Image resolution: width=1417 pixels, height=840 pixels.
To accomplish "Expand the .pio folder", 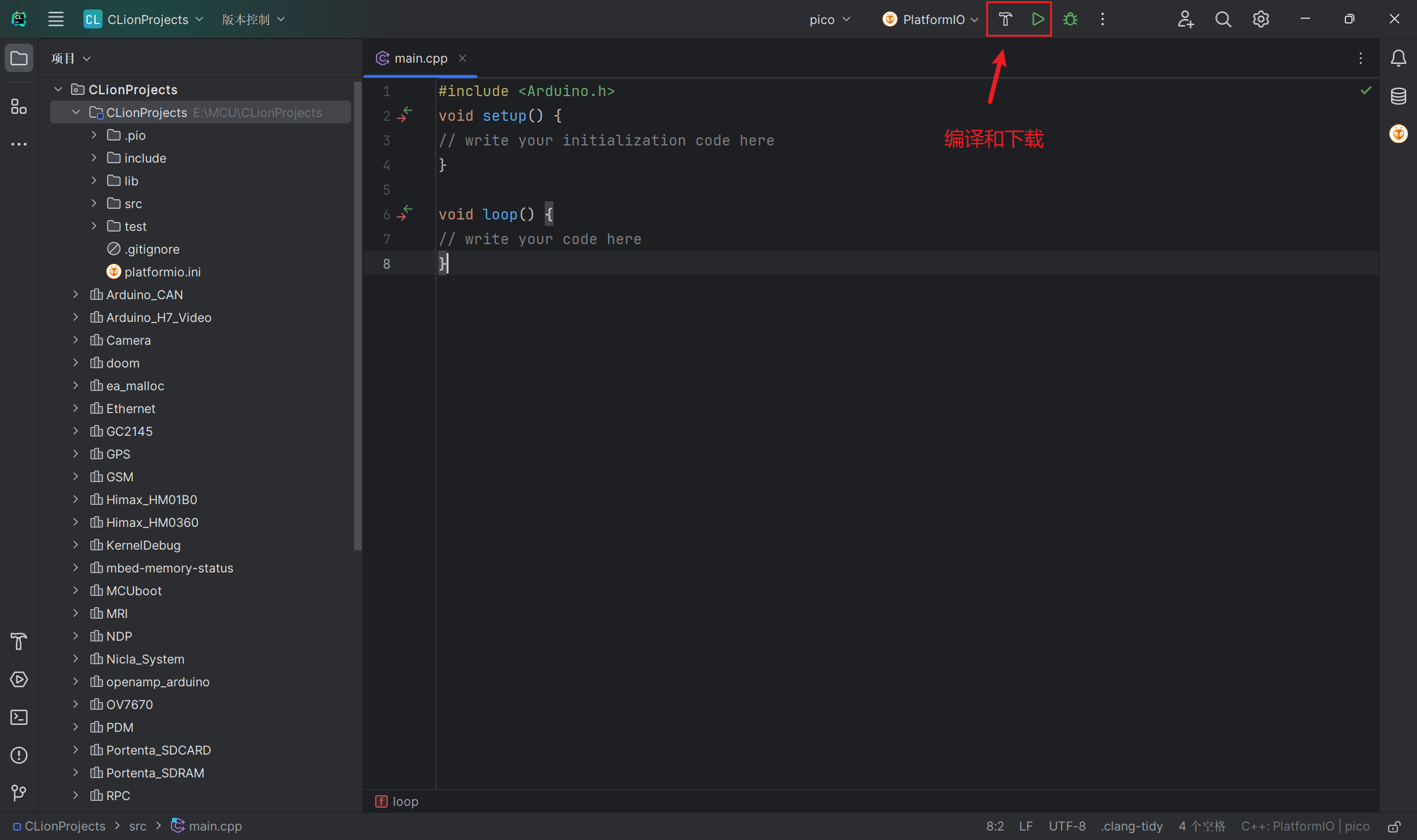I will (94, 135).
